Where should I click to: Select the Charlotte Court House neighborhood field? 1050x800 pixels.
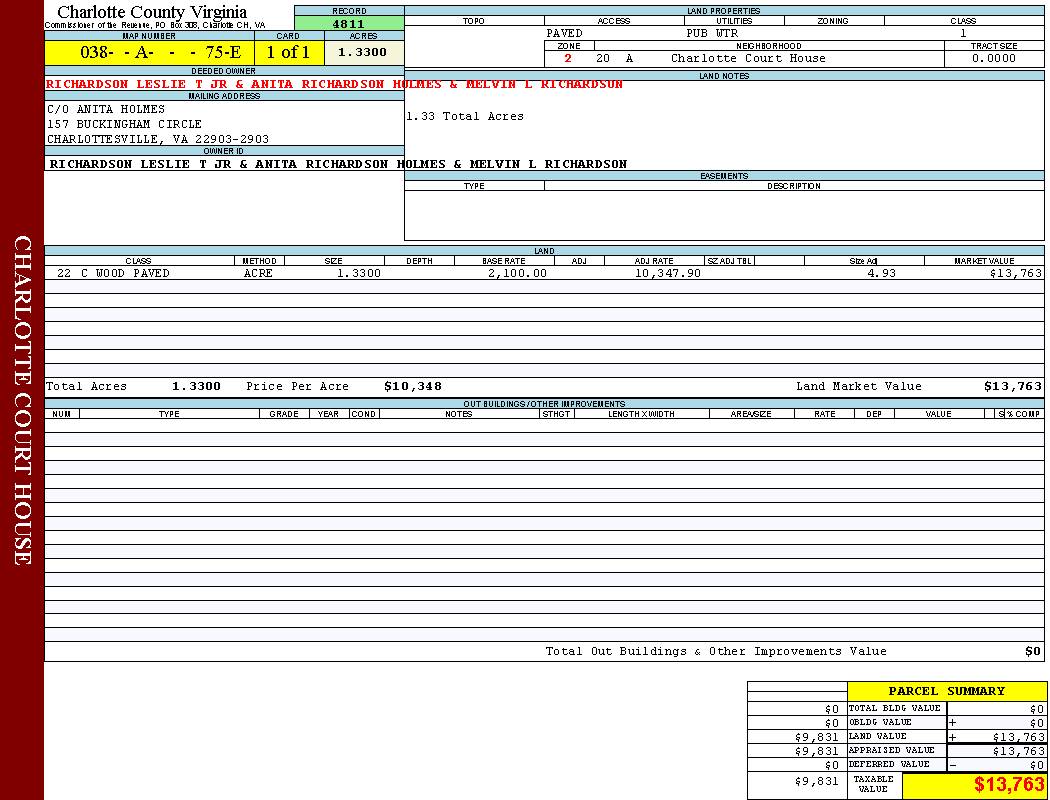point(748,58)
